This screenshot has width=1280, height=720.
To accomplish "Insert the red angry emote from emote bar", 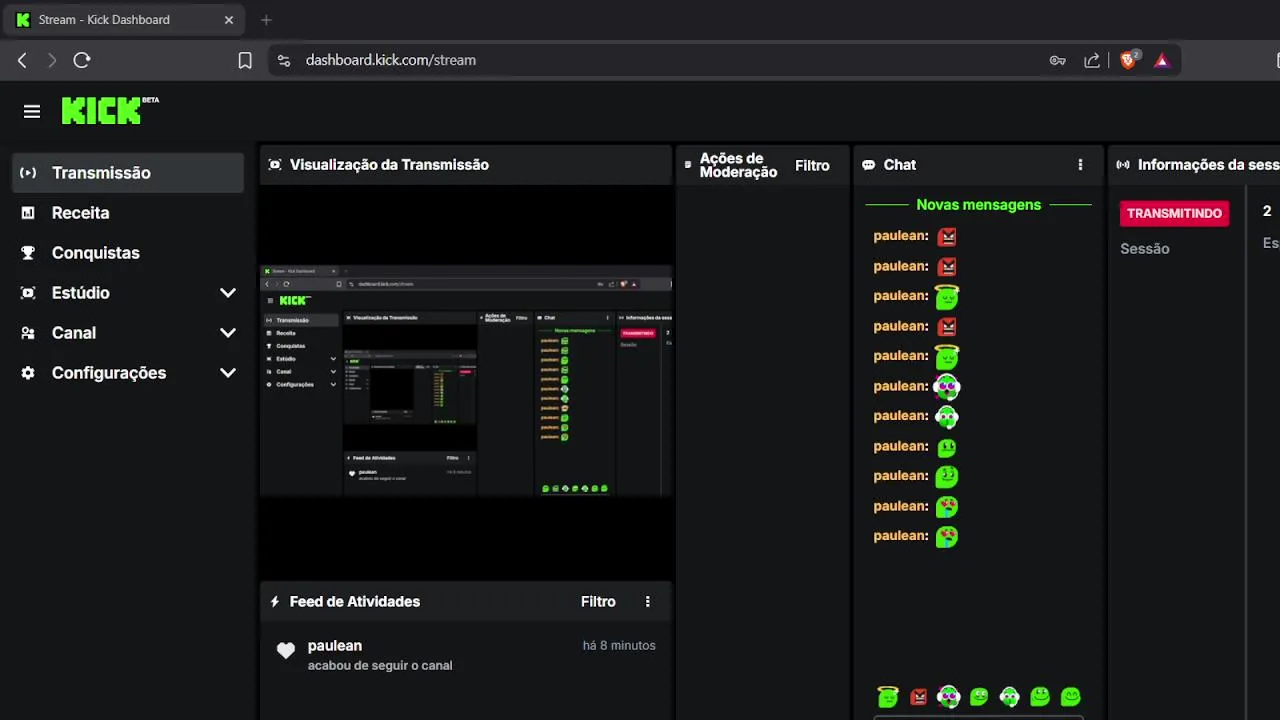I will 918,697.
